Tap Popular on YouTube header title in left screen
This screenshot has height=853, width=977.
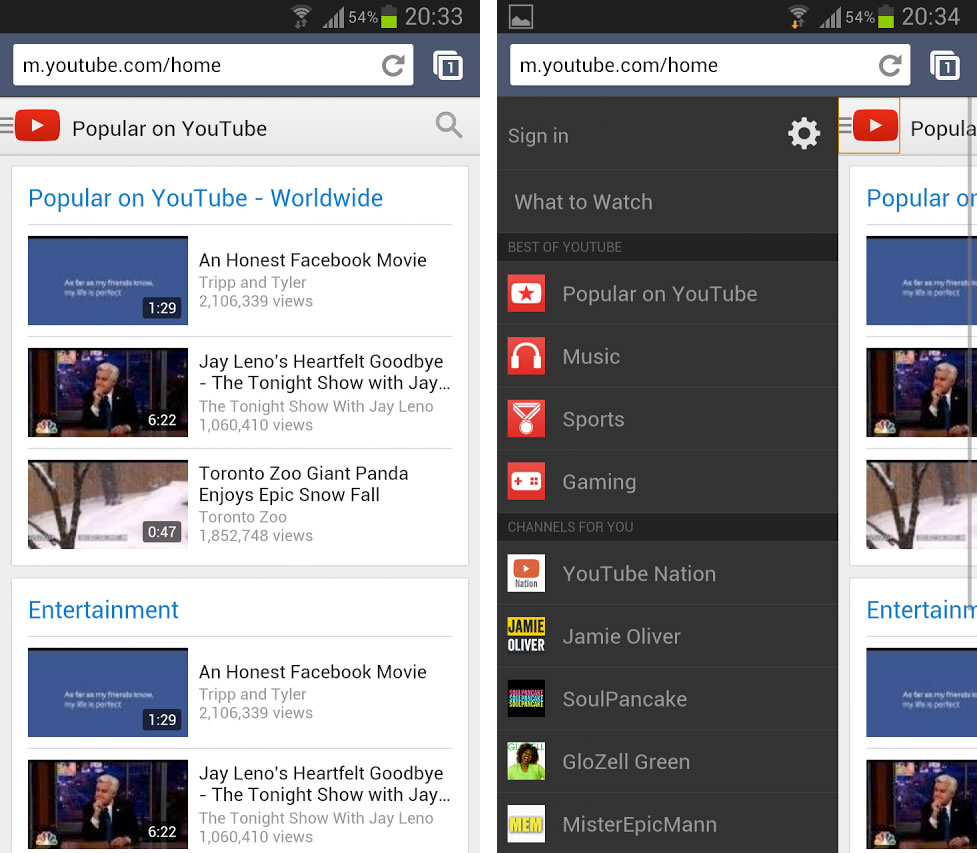169,129
